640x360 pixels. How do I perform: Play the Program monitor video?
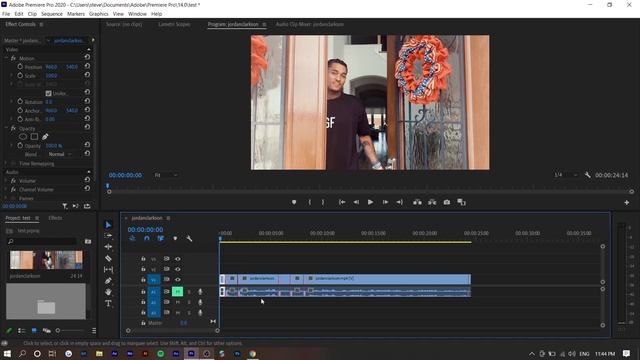tap(370, 202)
